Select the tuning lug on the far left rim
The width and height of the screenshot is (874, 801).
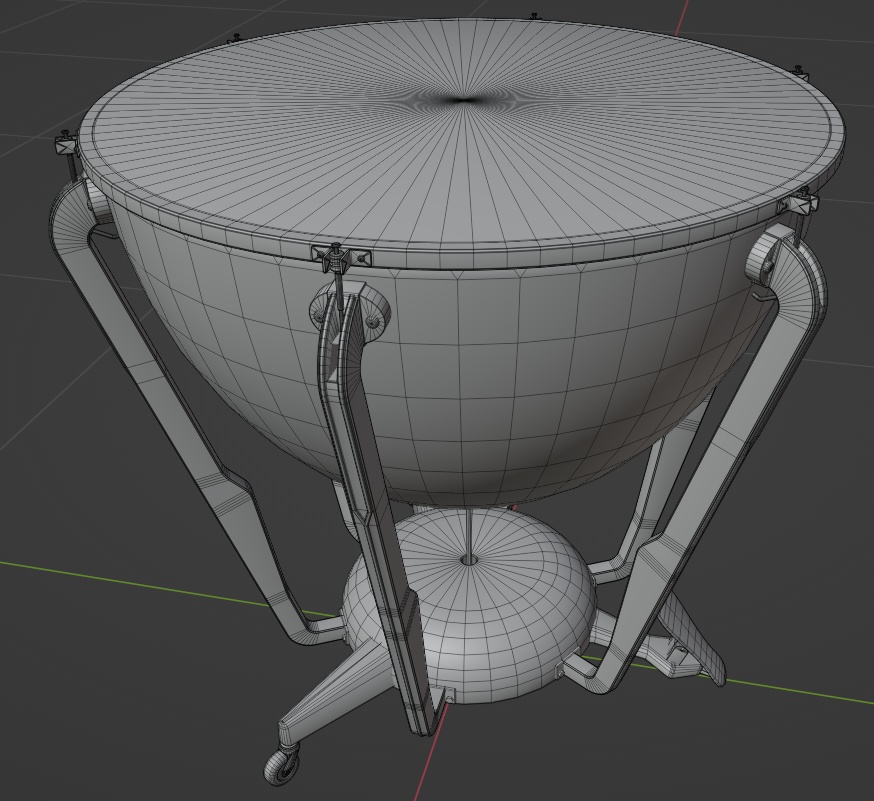coord(66,146)
